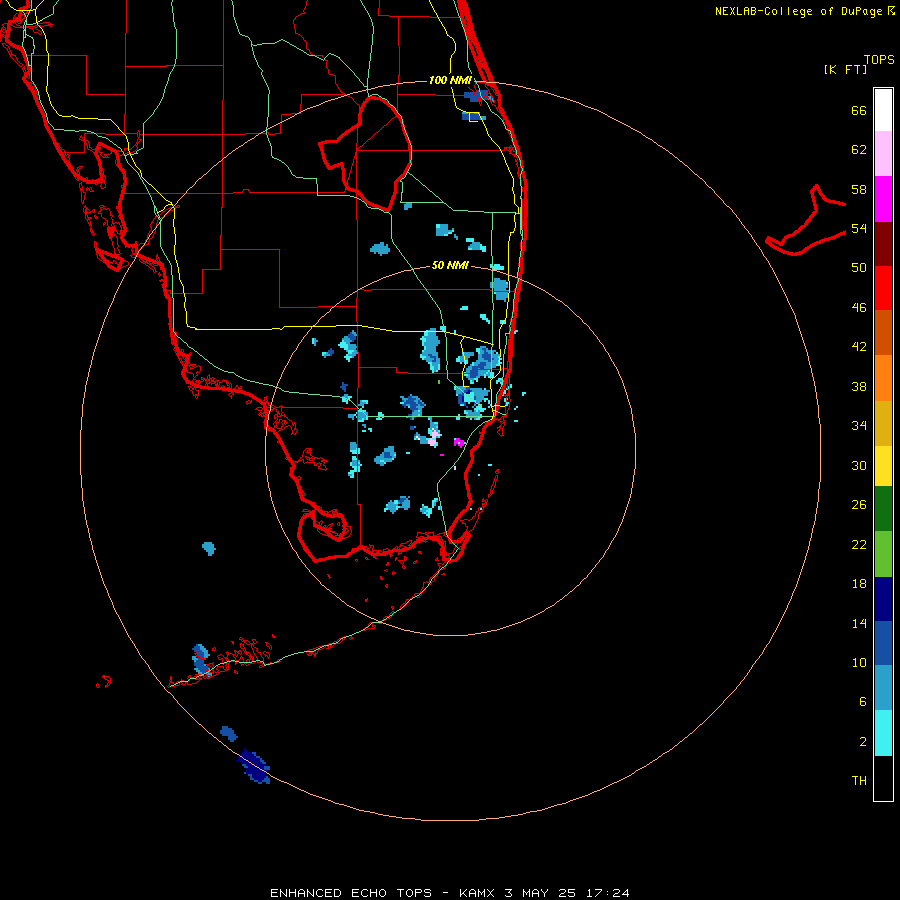Viewport: 900px width, 900px height.
Task: Click the magenta legend swatch
Action: point(883,199)
